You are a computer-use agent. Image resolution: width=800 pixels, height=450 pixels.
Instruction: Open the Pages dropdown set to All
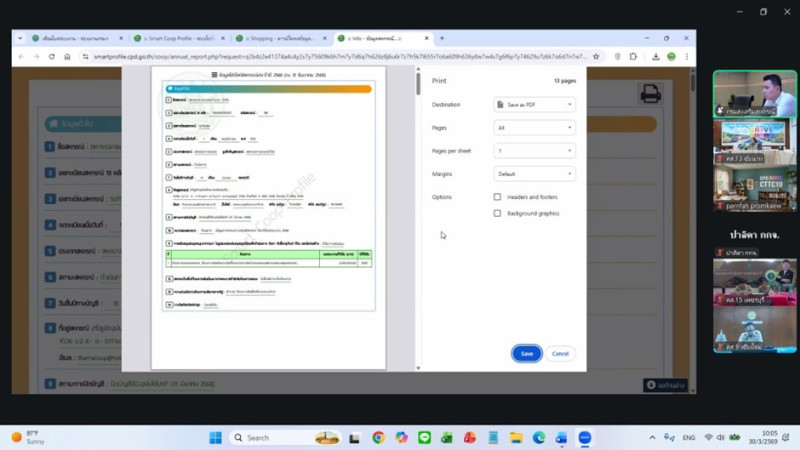(x=534, y=128)
